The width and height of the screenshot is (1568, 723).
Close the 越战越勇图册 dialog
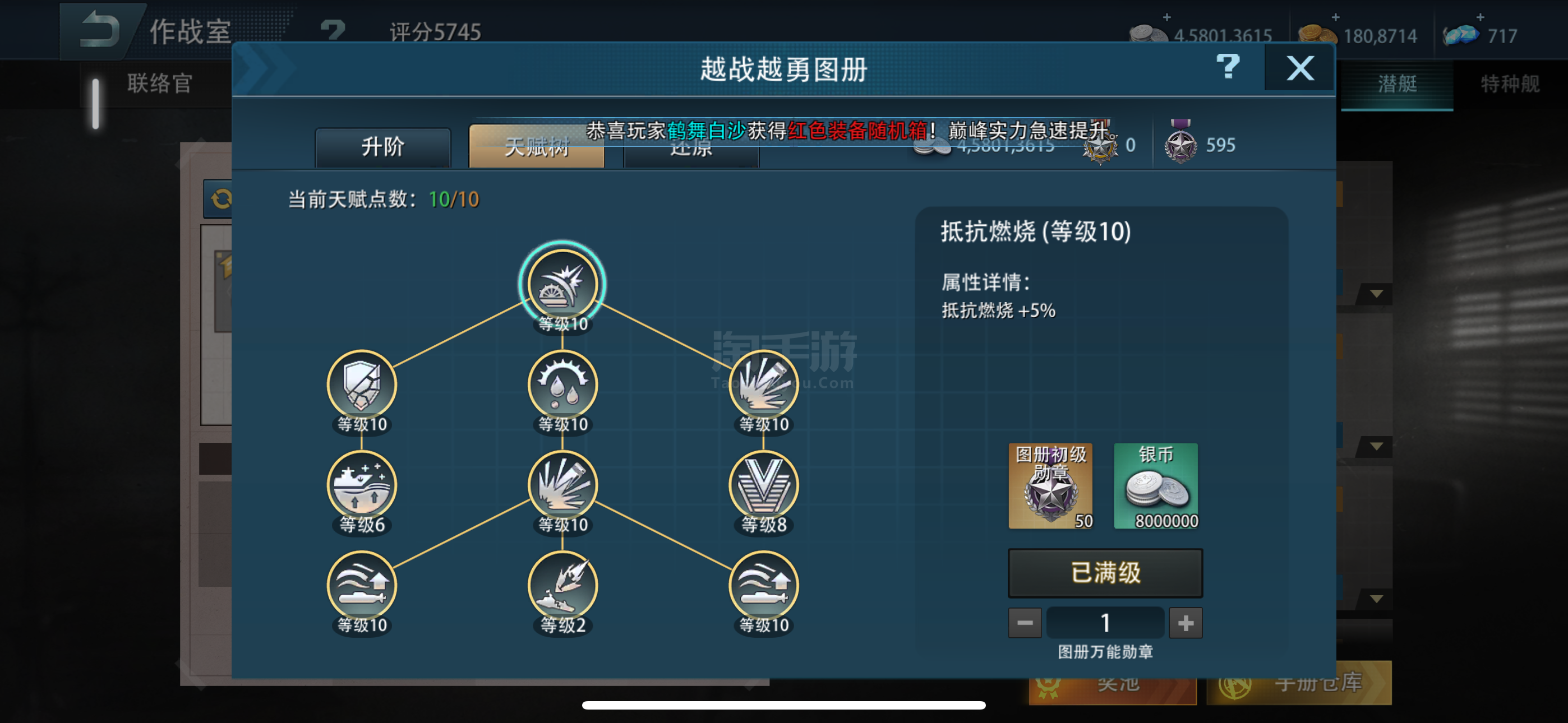click(1299, 68)
